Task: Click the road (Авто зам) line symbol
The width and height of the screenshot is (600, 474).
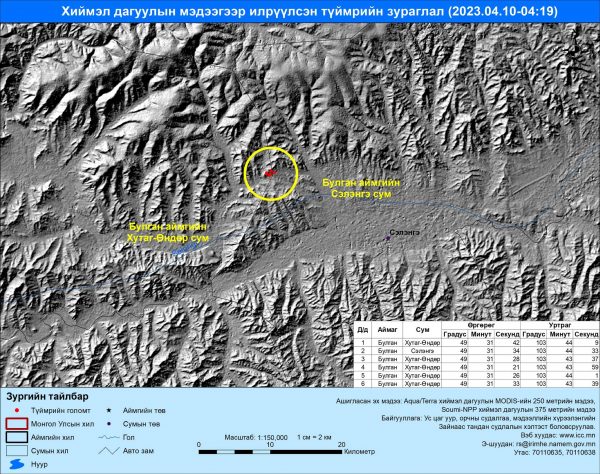Action: [108, 450]
